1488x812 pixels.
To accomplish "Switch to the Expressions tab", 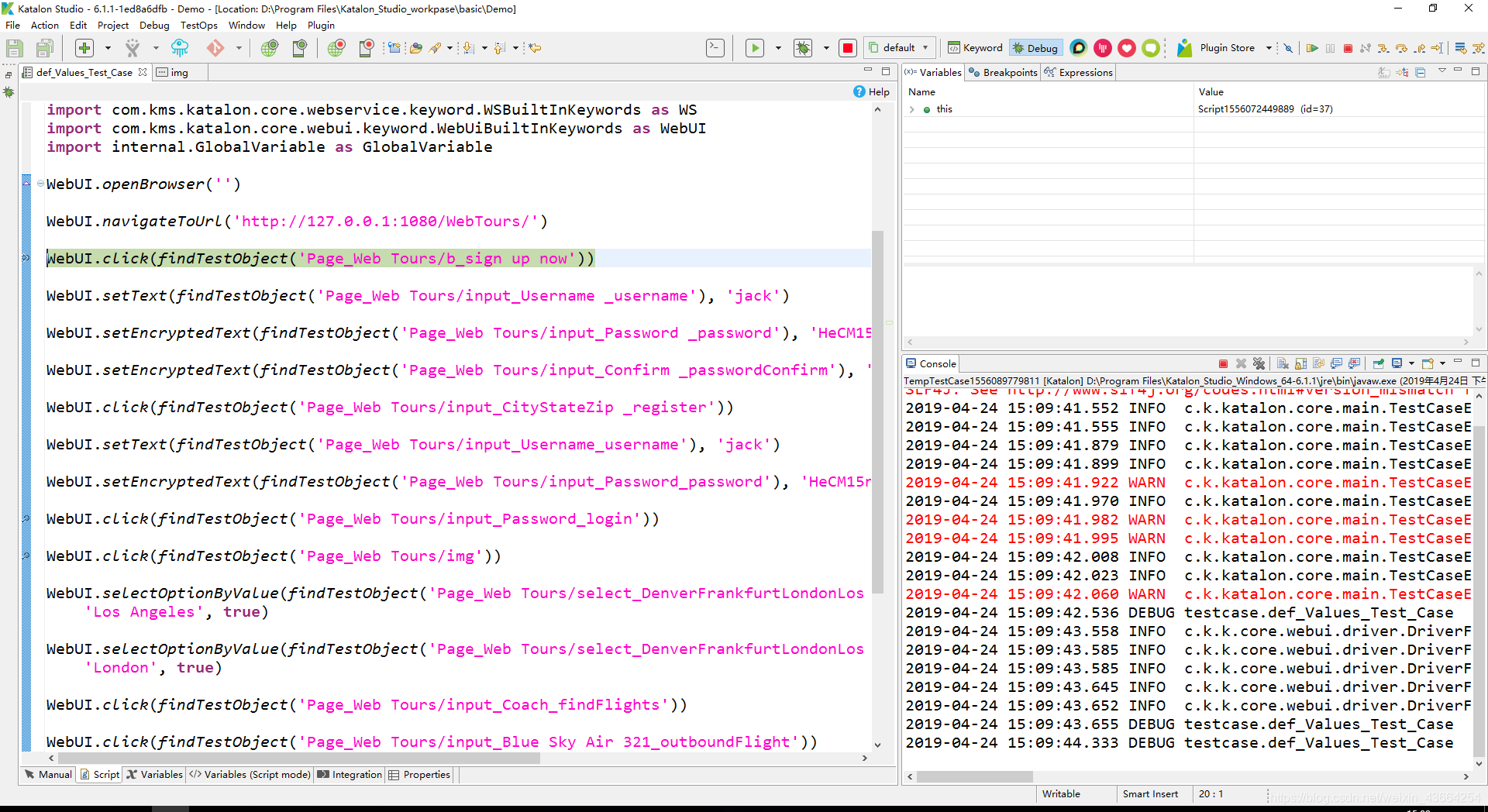I will point(1079,73).
